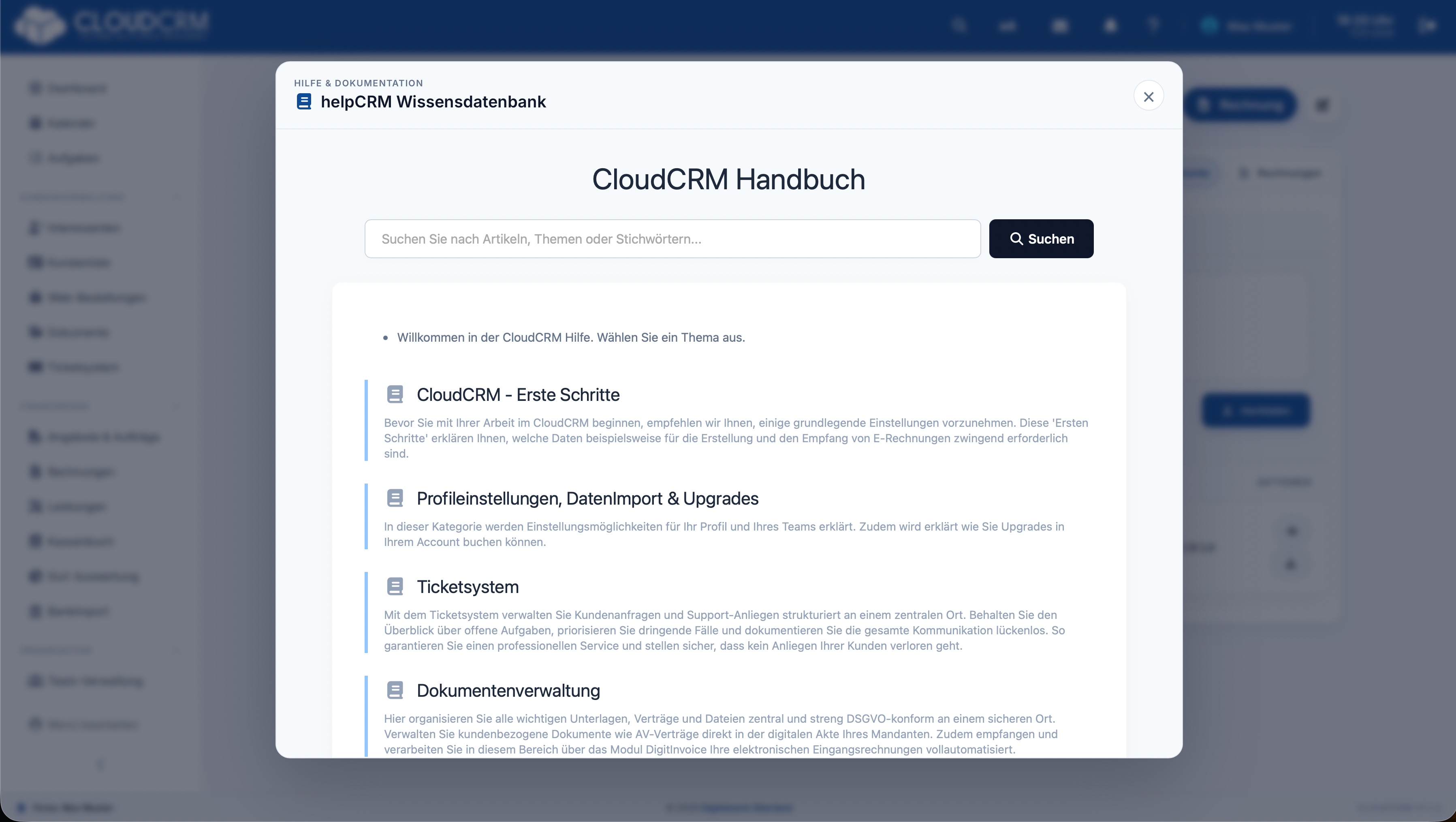
Task: Click the description starting 'Hier organisieren Sie alle'
Action: pyautogui.click(x=721, y=734)
